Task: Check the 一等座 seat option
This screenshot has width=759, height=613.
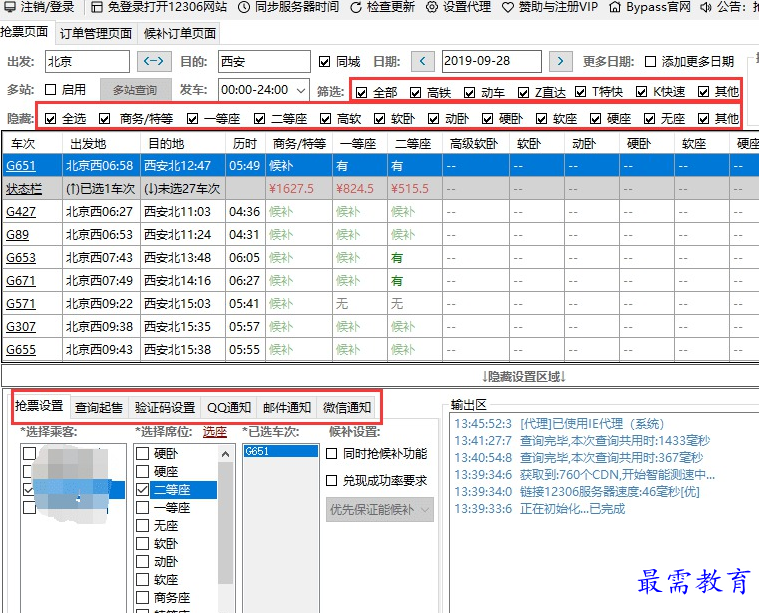Action: [142, 507]
